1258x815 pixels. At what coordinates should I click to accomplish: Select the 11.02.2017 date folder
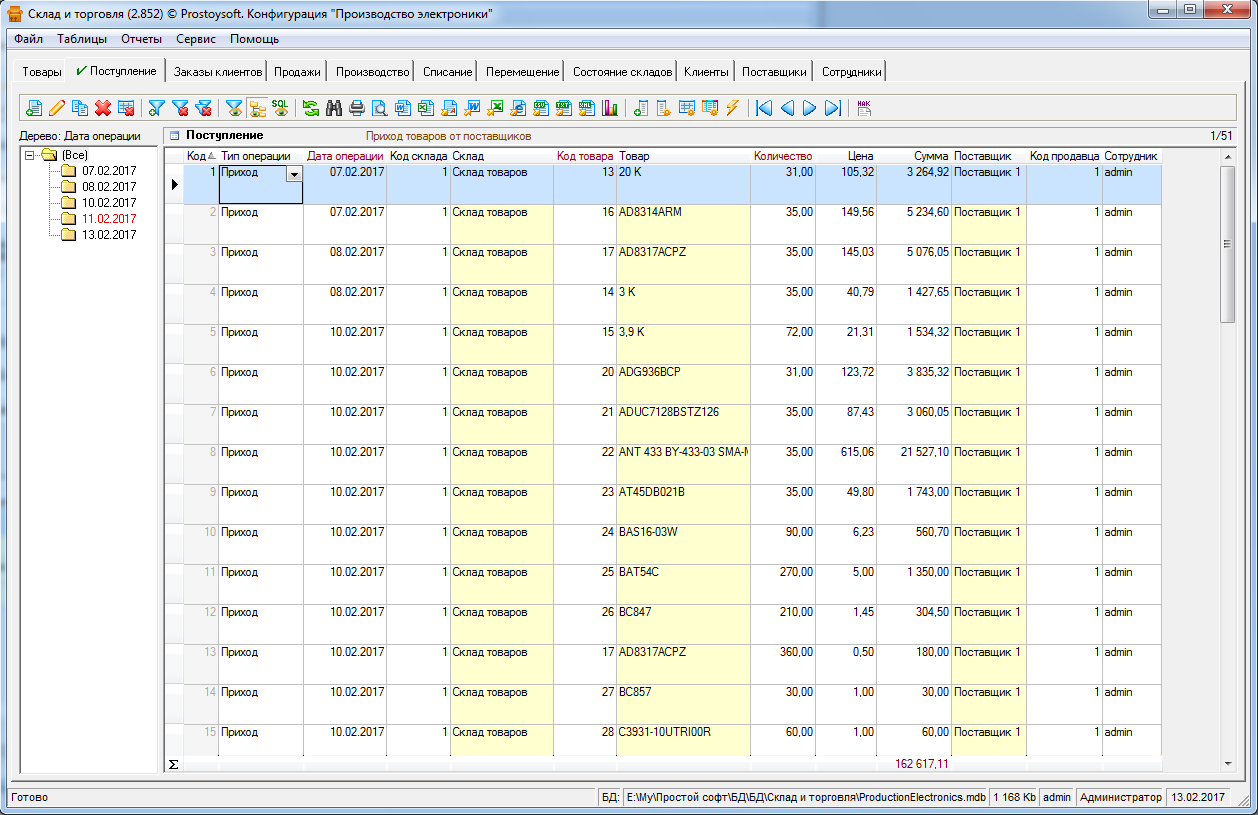[109, 219]
